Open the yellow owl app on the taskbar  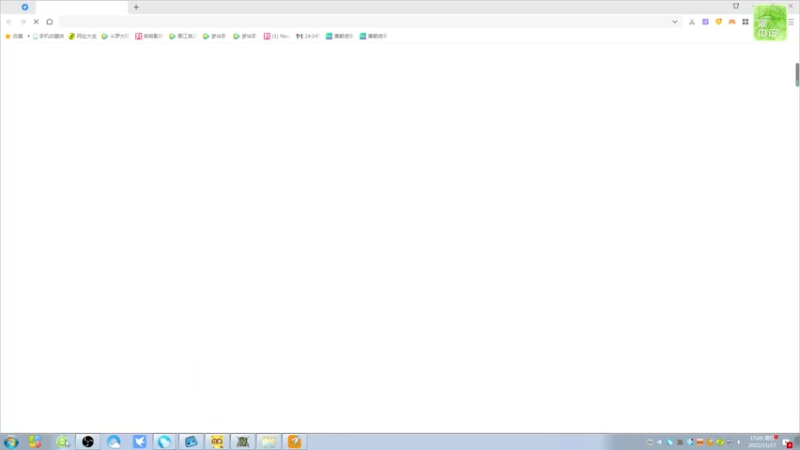[217, 442]
